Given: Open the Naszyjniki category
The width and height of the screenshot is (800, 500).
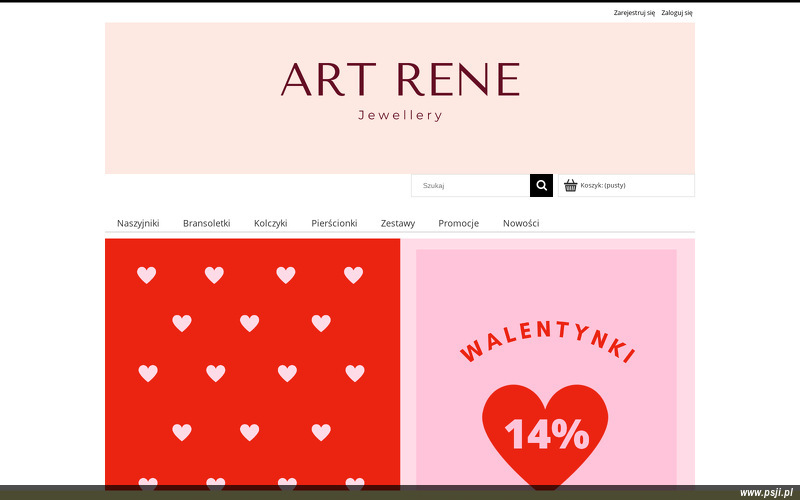Looking at the screenshot, I should point(138,223).
